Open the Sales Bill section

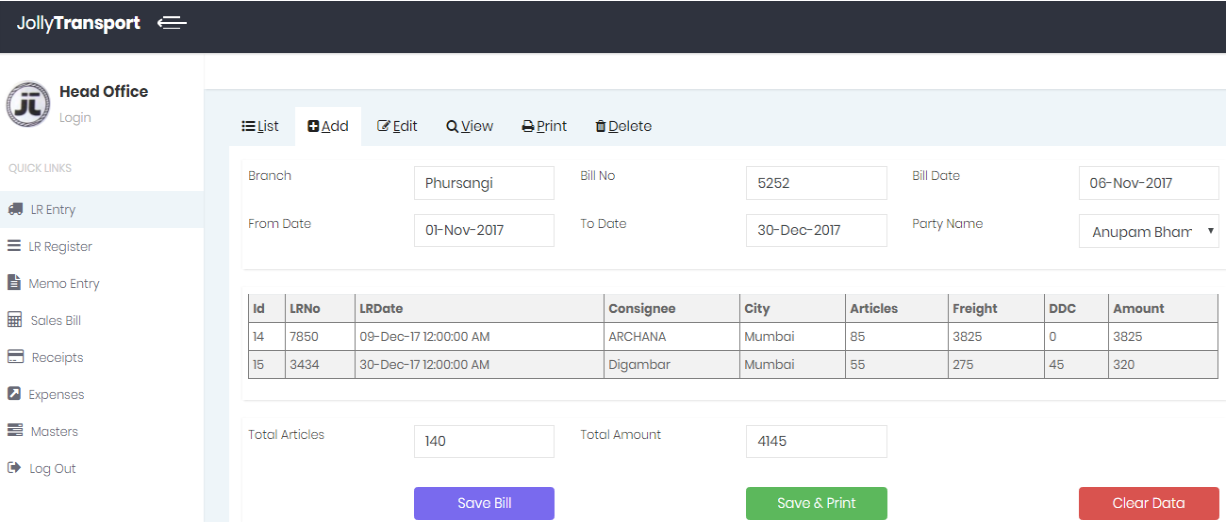tap(102, 320)
